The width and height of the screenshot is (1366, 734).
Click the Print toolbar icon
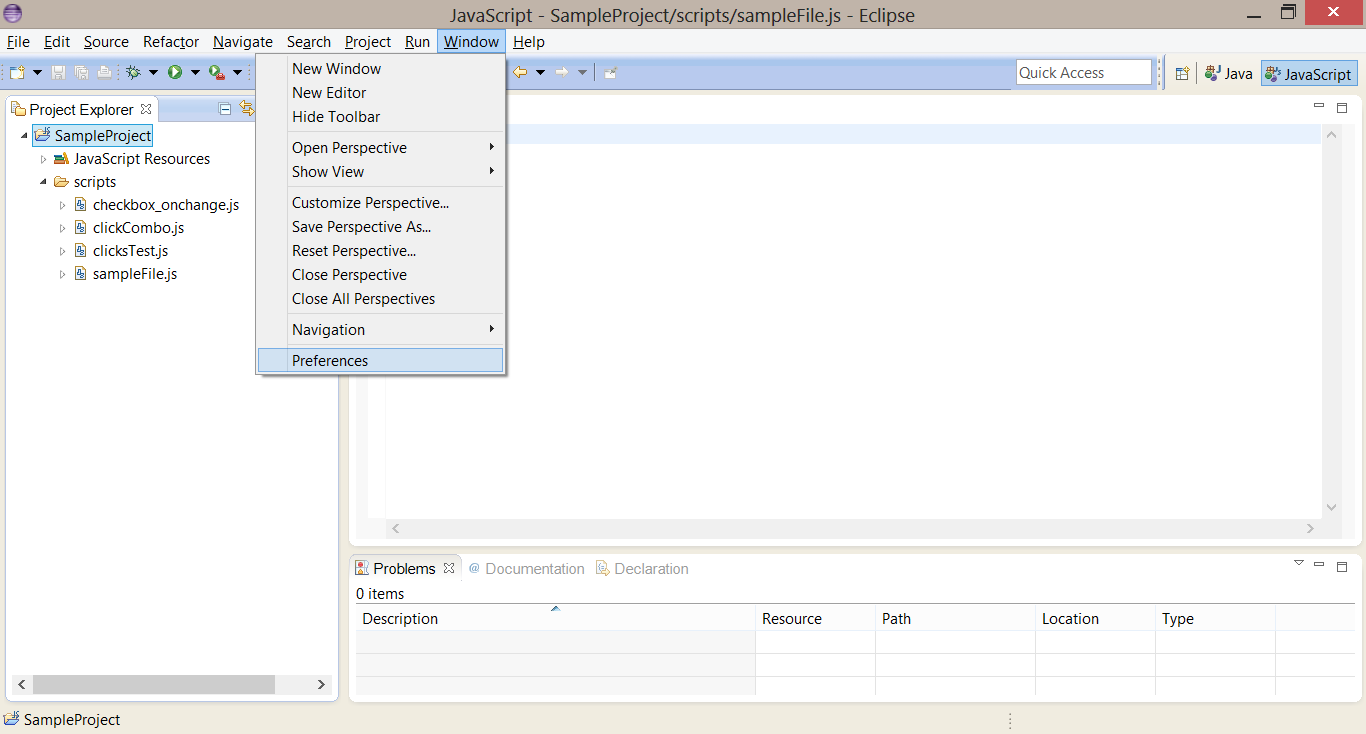(x=104, y=72)
